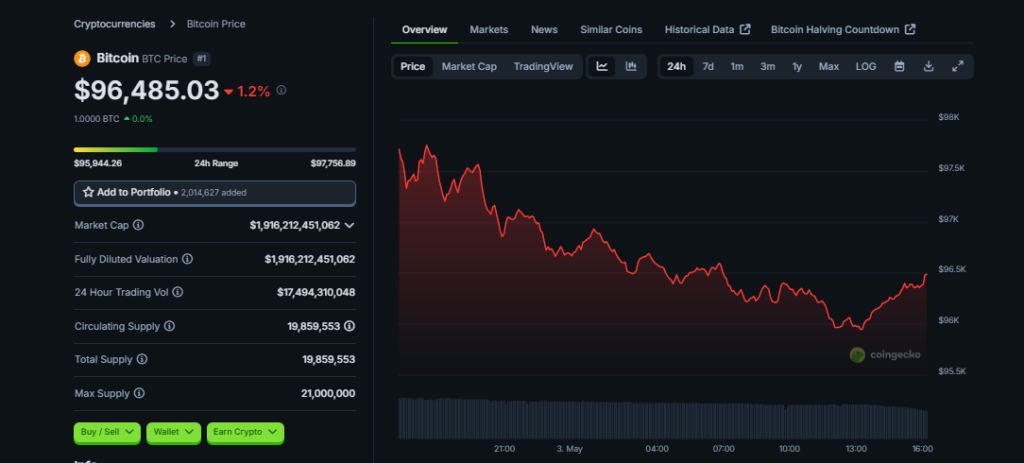Viewport: 1024px width, 463px height.
Task: Toggle the LOG scale option
Action: tap(866, 67)
